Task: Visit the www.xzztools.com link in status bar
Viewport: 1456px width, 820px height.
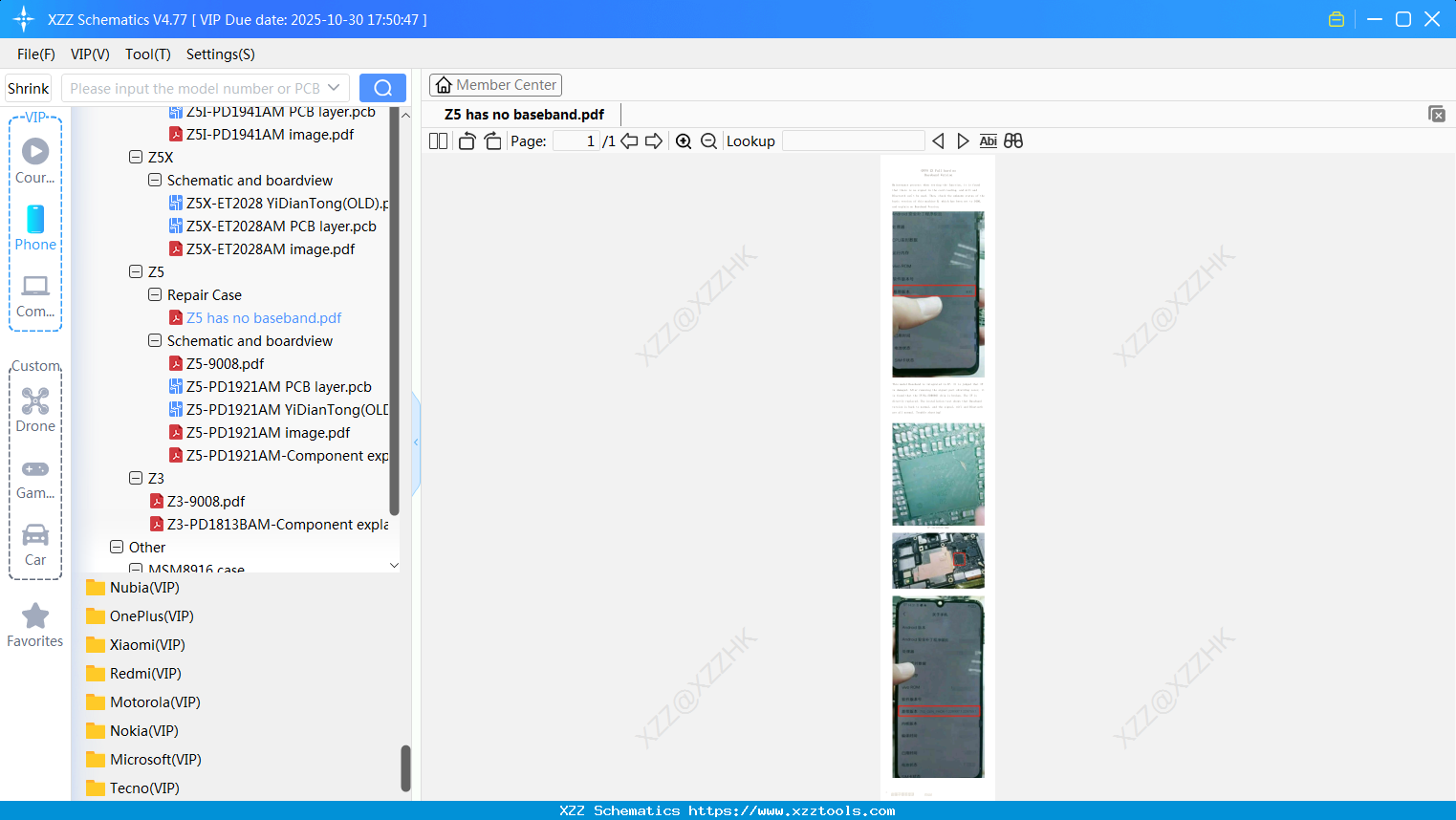Action: pos(792,810)
